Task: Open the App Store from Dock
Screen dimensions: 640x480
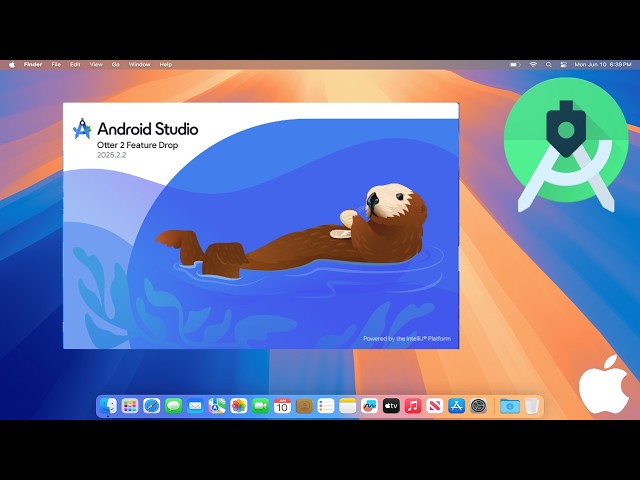Action: click(456, 406)
